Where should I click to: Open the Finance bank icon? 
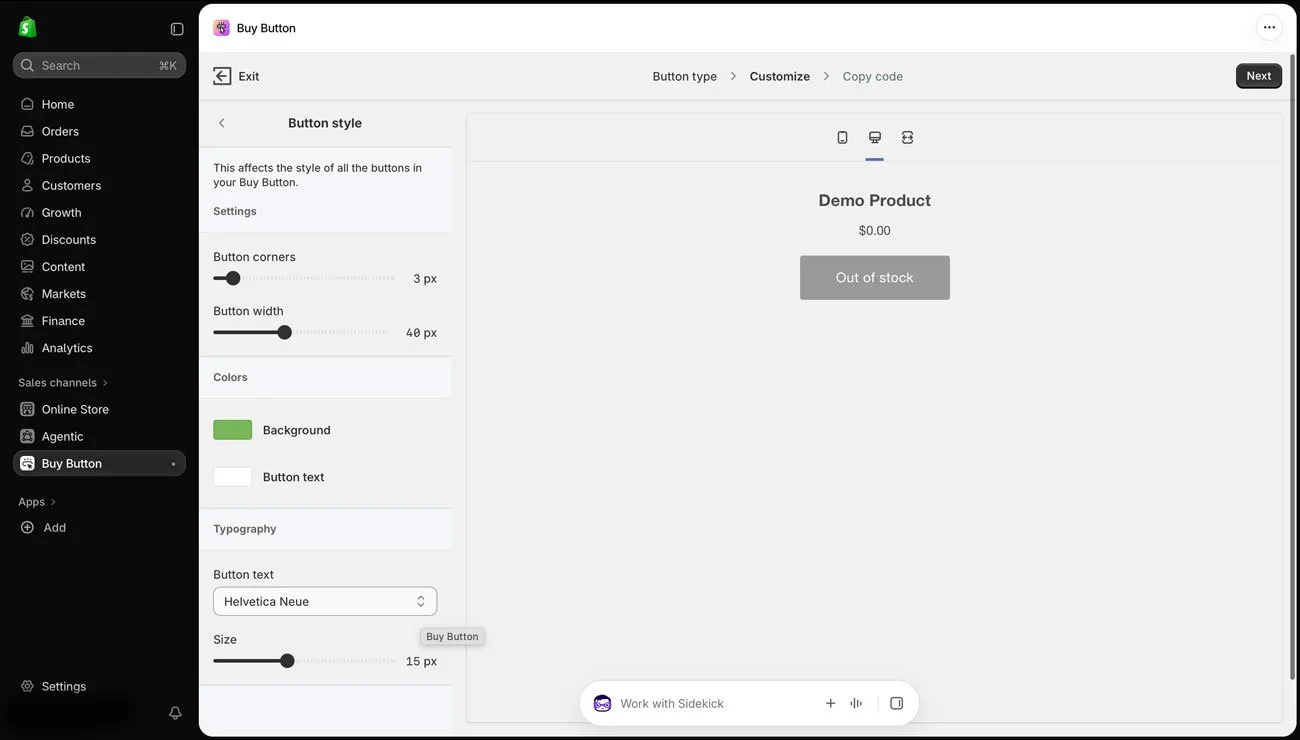[27, 320]
